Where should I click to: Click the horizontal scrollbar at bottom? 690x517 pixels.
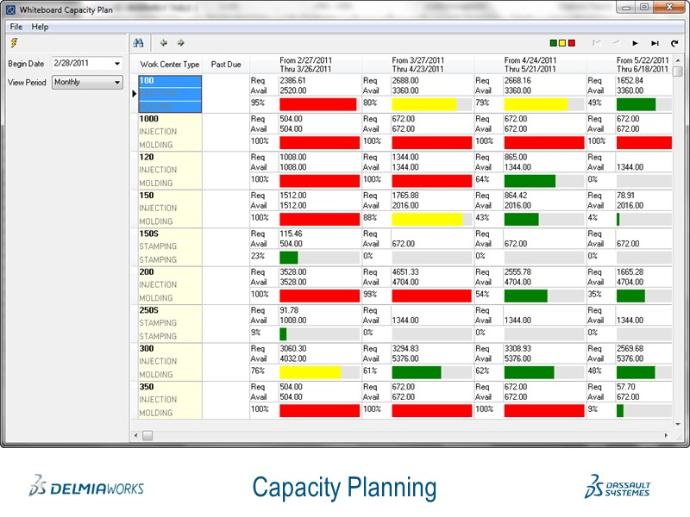point(400,435)
